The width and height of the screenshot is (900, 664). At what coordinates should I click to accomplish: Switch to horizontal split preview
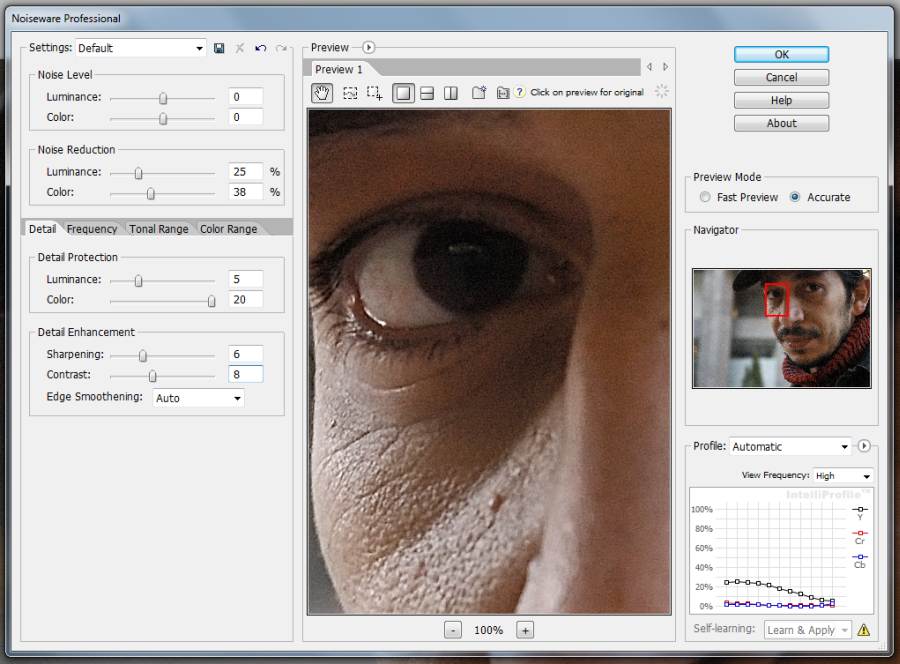click(x=427, y=93)
